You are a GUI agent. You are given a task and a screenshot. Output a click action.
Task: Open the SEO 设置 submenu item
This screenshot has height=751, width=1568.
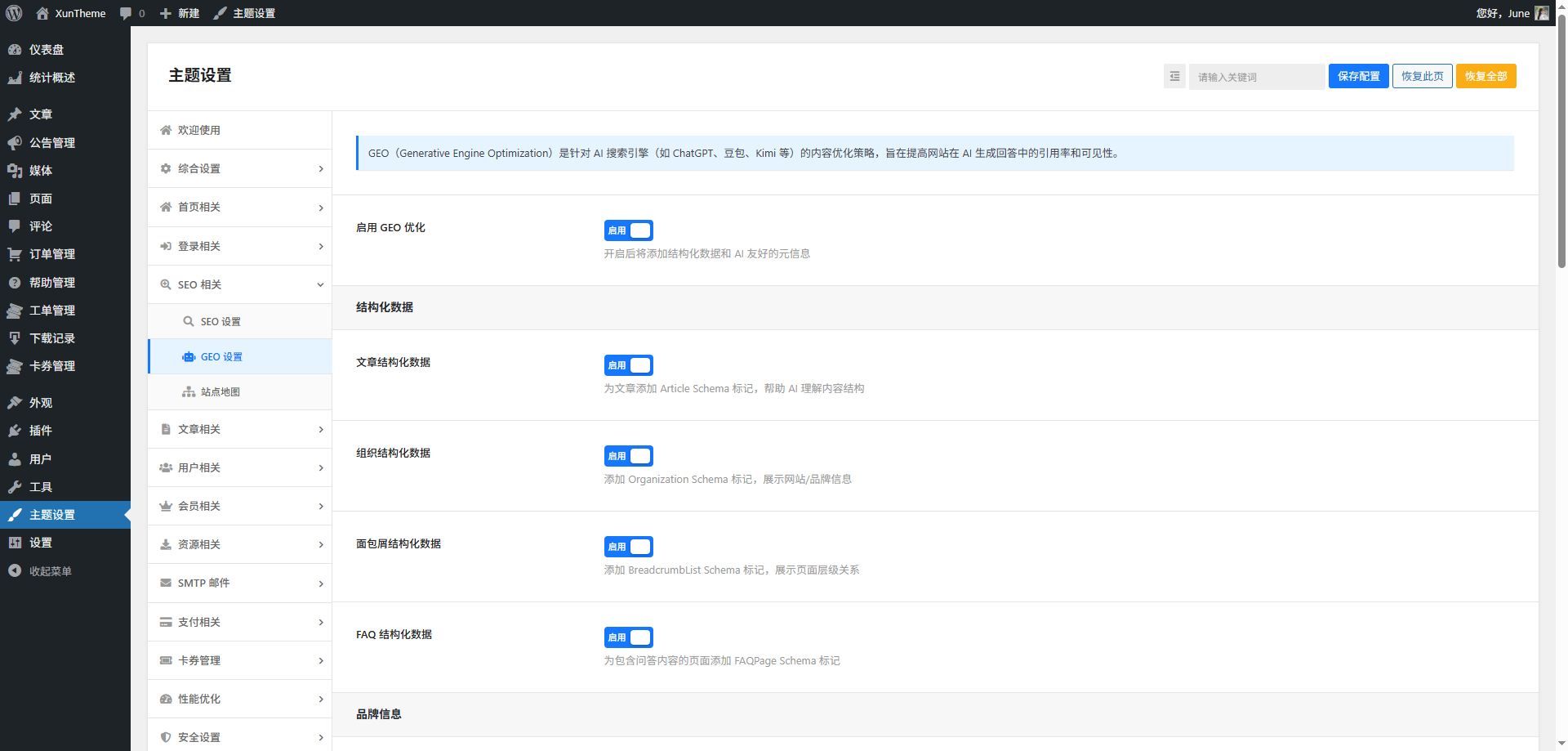220,322
